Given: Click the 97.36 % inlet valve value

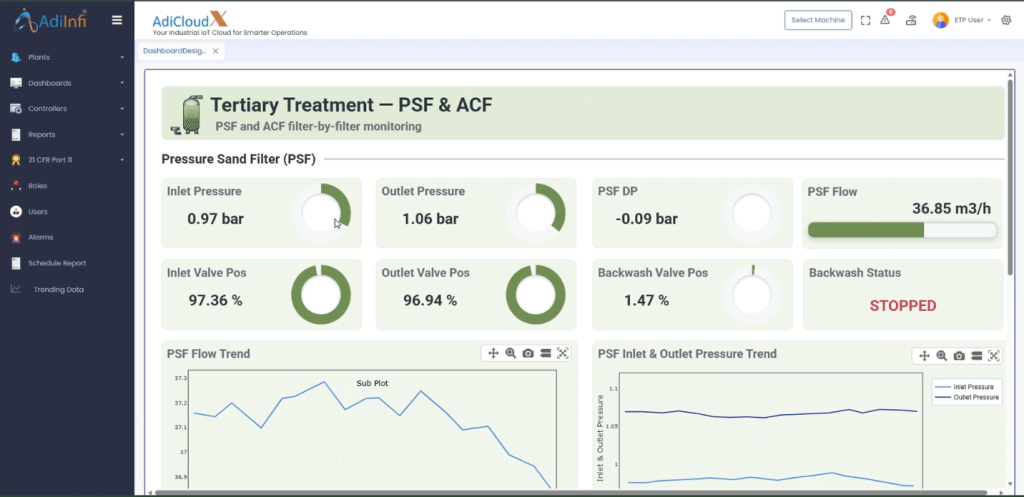Looking at the screenshot, I should click(x=216, y=300).
